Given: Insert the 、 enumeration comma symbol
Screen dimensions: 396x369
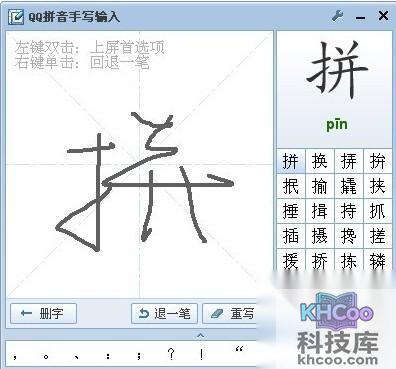Looking at the screenshot, I should point(77,357).
